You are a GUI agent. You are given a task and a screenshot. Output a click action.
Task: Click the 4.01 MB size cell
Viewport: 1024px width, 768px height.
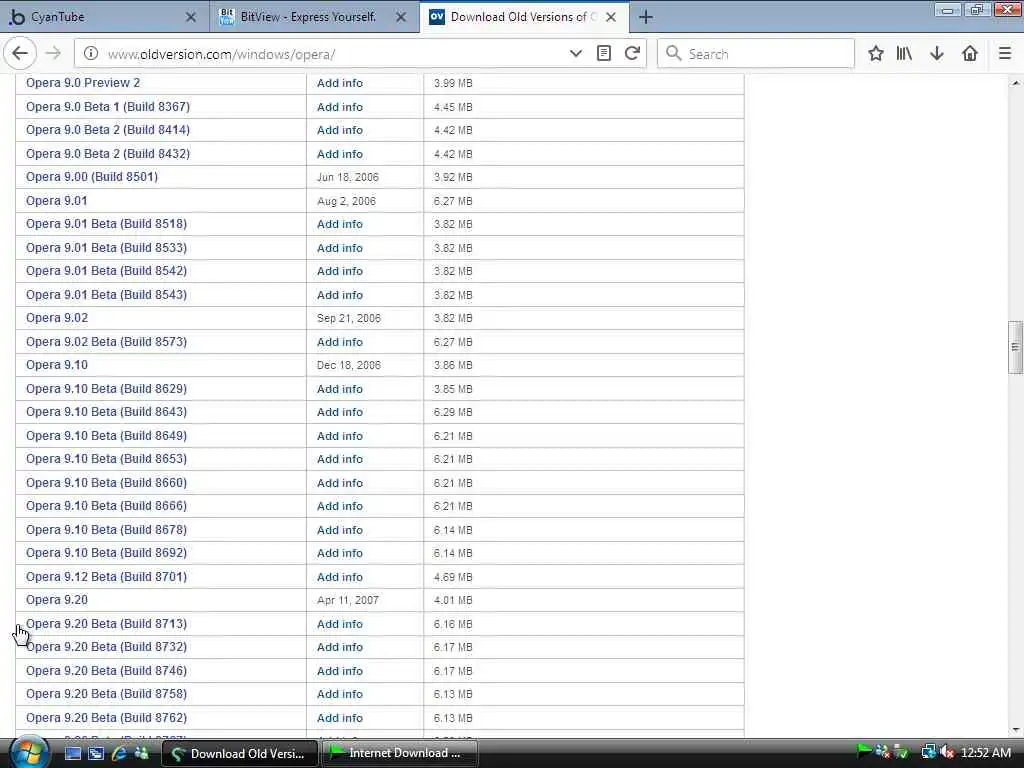click(453, 600)
